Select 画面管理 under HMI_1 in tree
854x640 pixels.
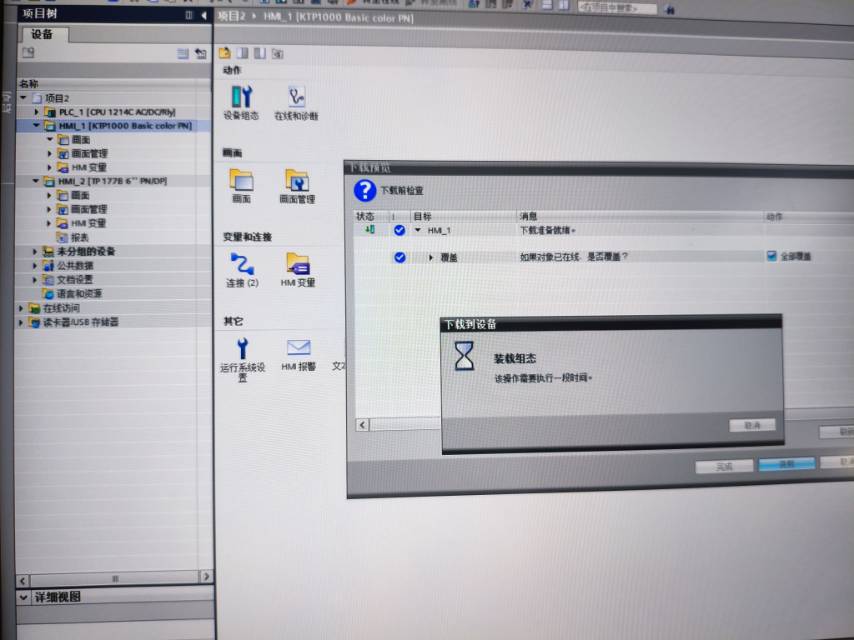point(89,154)
